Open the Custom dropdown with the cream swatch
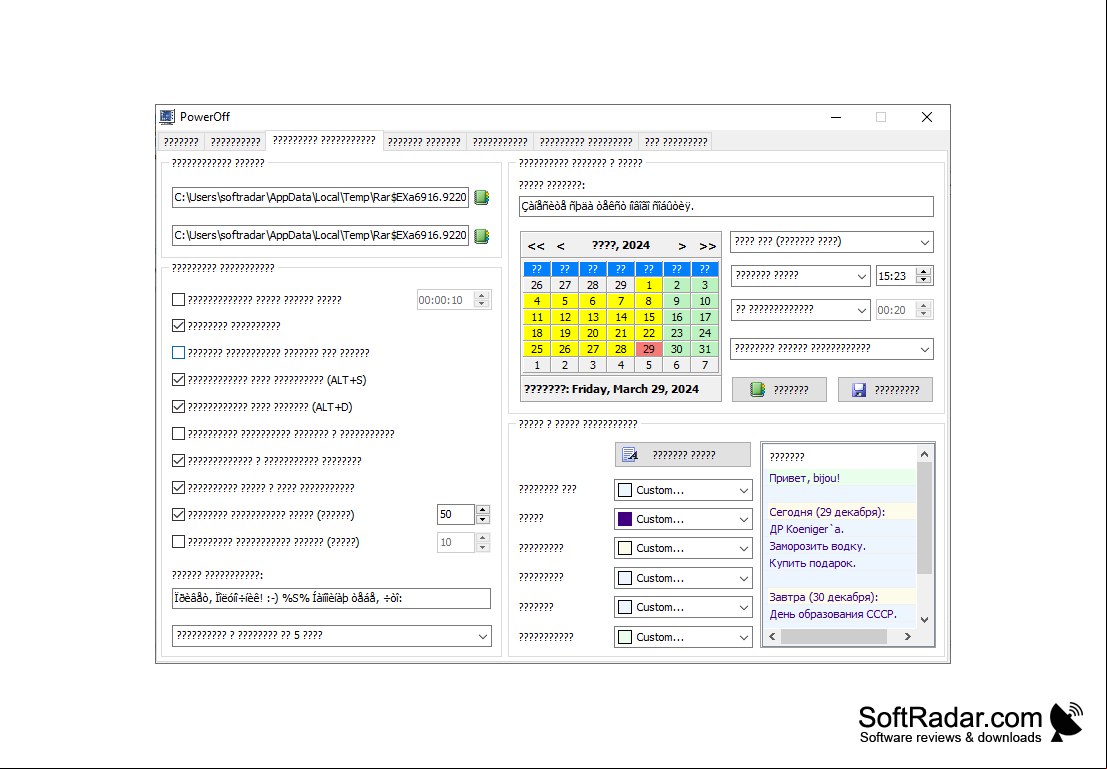The width and height of the screenshot is (1107, 769). (x=683, y=548)
